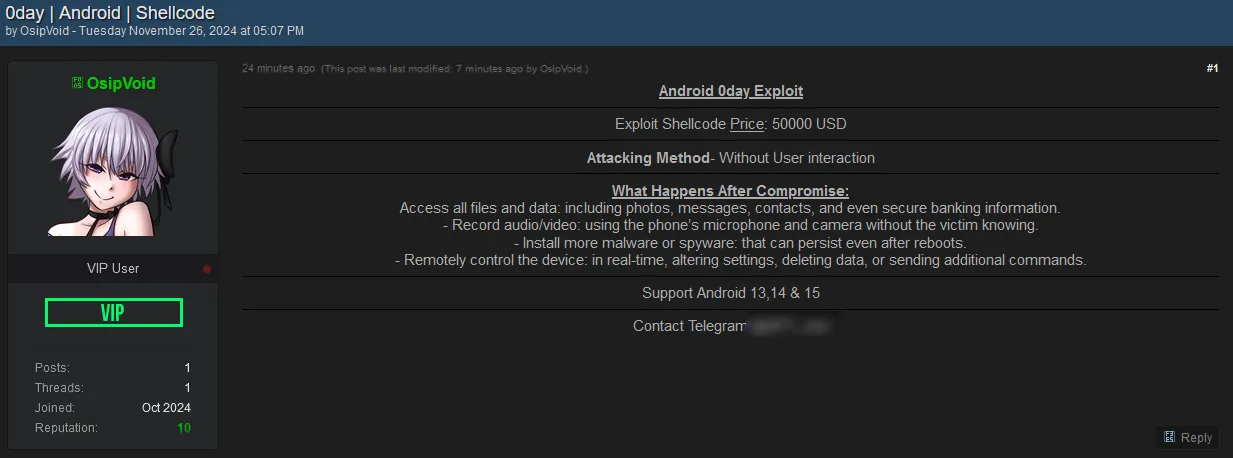Click the 24 minutes ago timestamp

coord(278,69)
